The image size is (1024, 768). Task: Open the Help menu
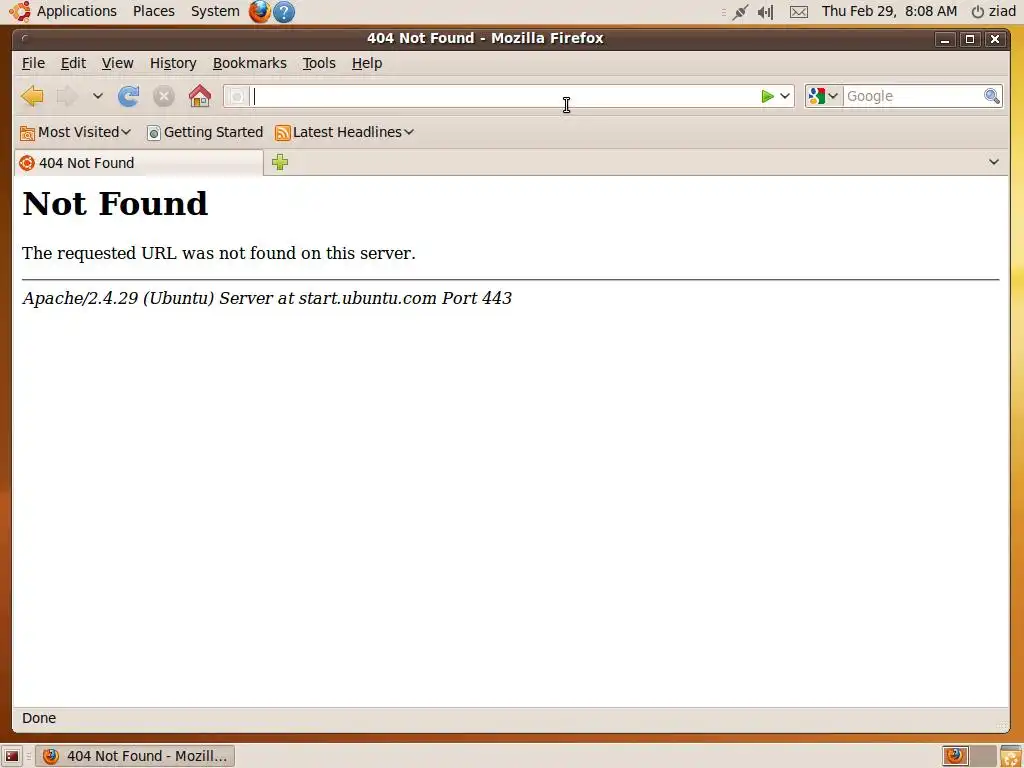tap(367, 63)
